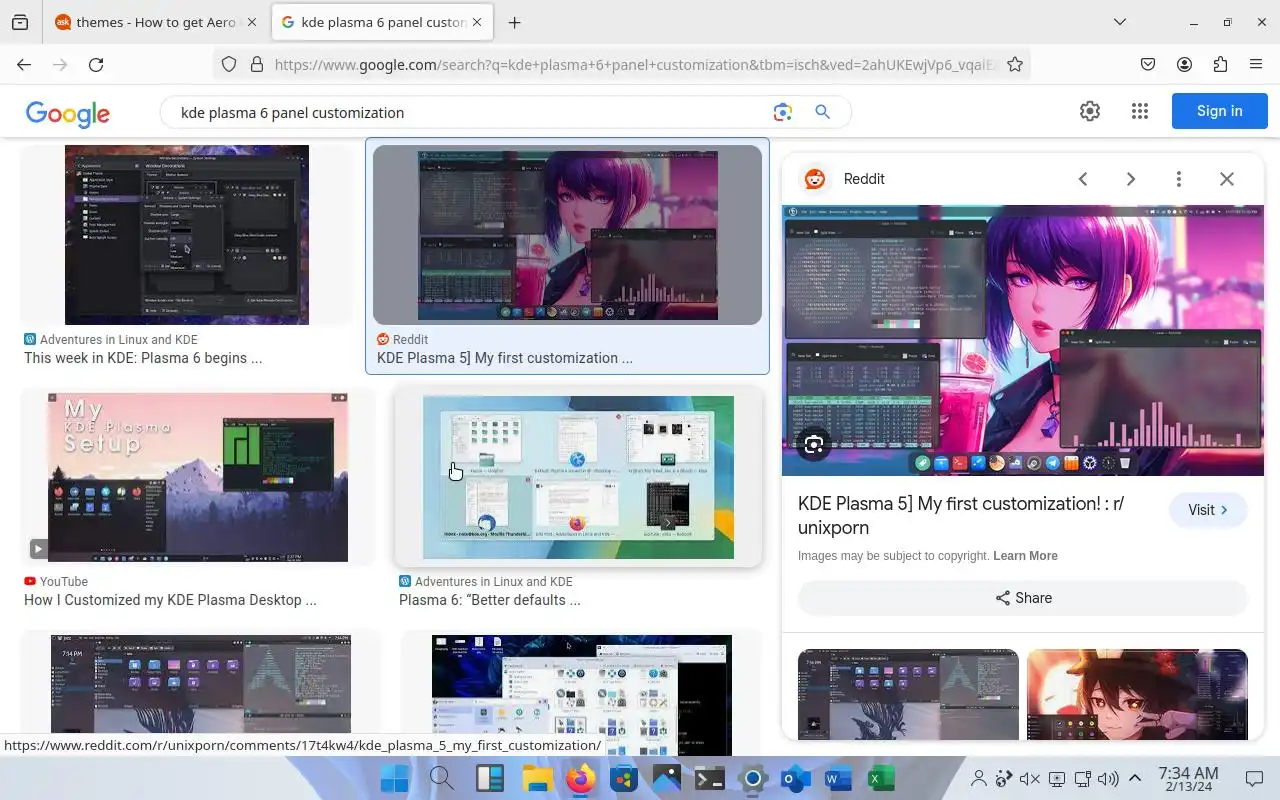
Task: Search inside image with Lens overlay button
Action: [814, 444]
